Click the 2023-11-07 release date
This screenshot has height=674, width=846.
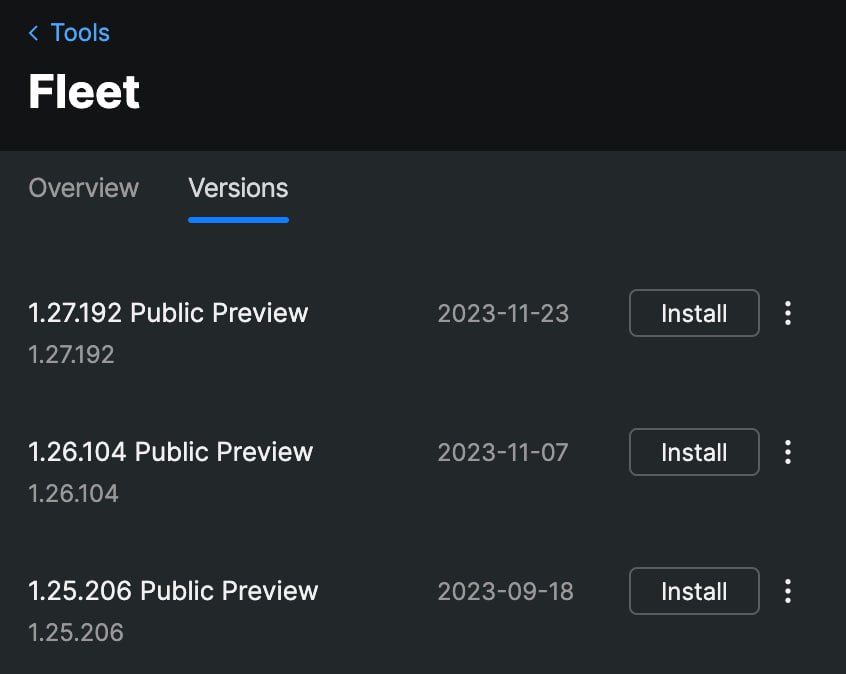pyautogui.click(x=503, y=452)
